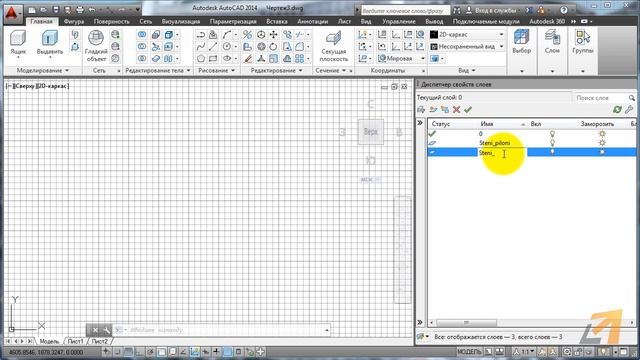Select the Polygon drawing tool
This screenshot has width=640, height=360.
pyautogui.click(x=201, y=58)
